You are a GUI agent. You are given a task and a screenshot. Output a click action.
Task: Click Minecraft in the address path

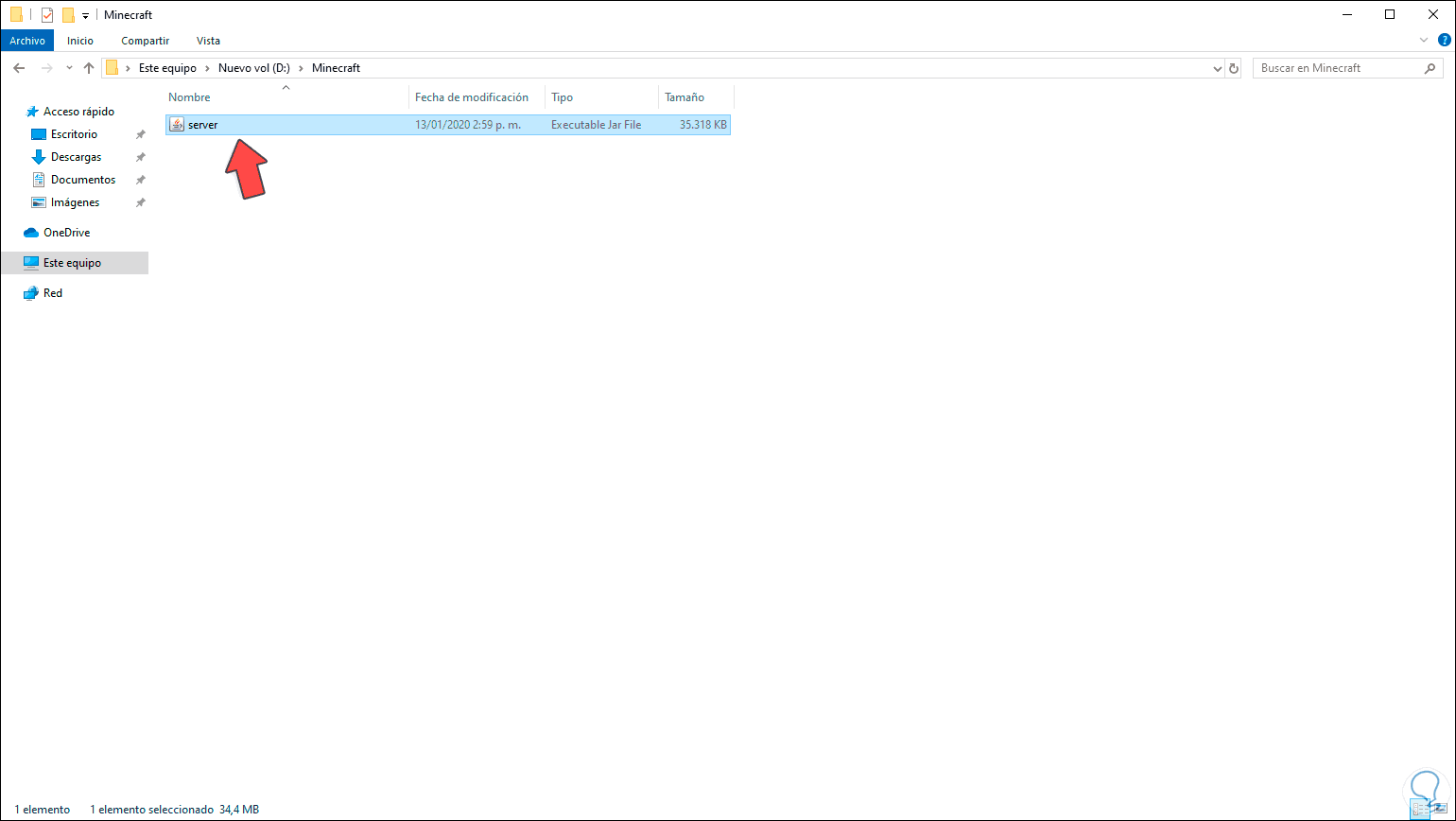tap(336, 68)
